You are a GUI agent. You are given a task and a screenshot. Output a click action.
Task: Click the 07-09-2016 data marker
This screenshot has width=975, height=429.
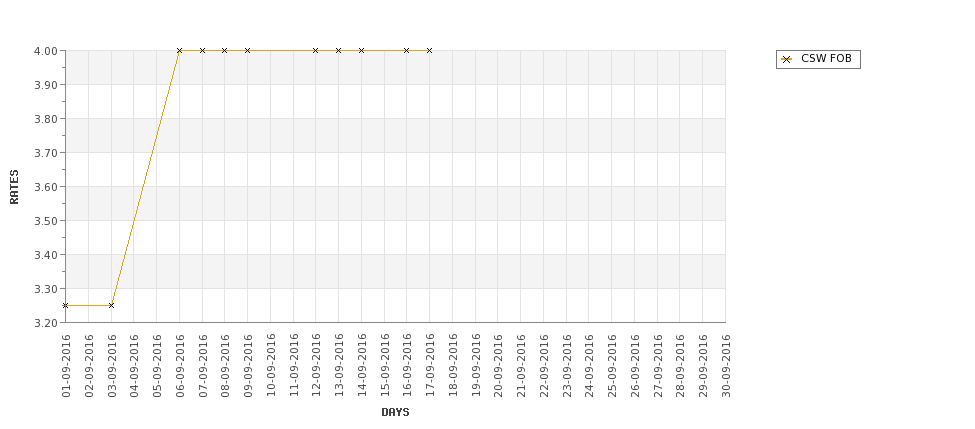tap(202, 50)
